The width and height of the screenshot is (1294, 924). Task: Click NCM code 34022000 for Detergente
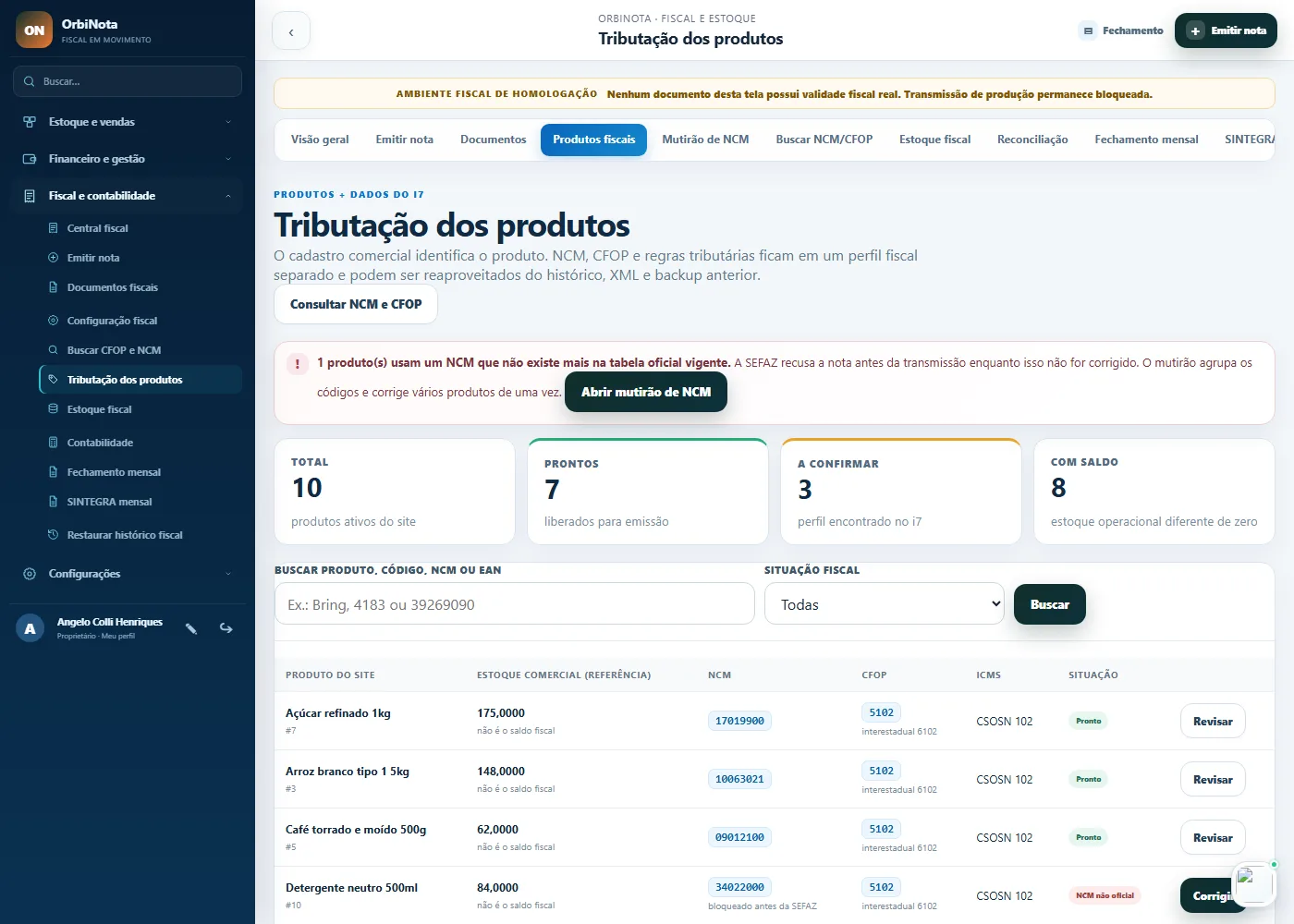(739, 887)
